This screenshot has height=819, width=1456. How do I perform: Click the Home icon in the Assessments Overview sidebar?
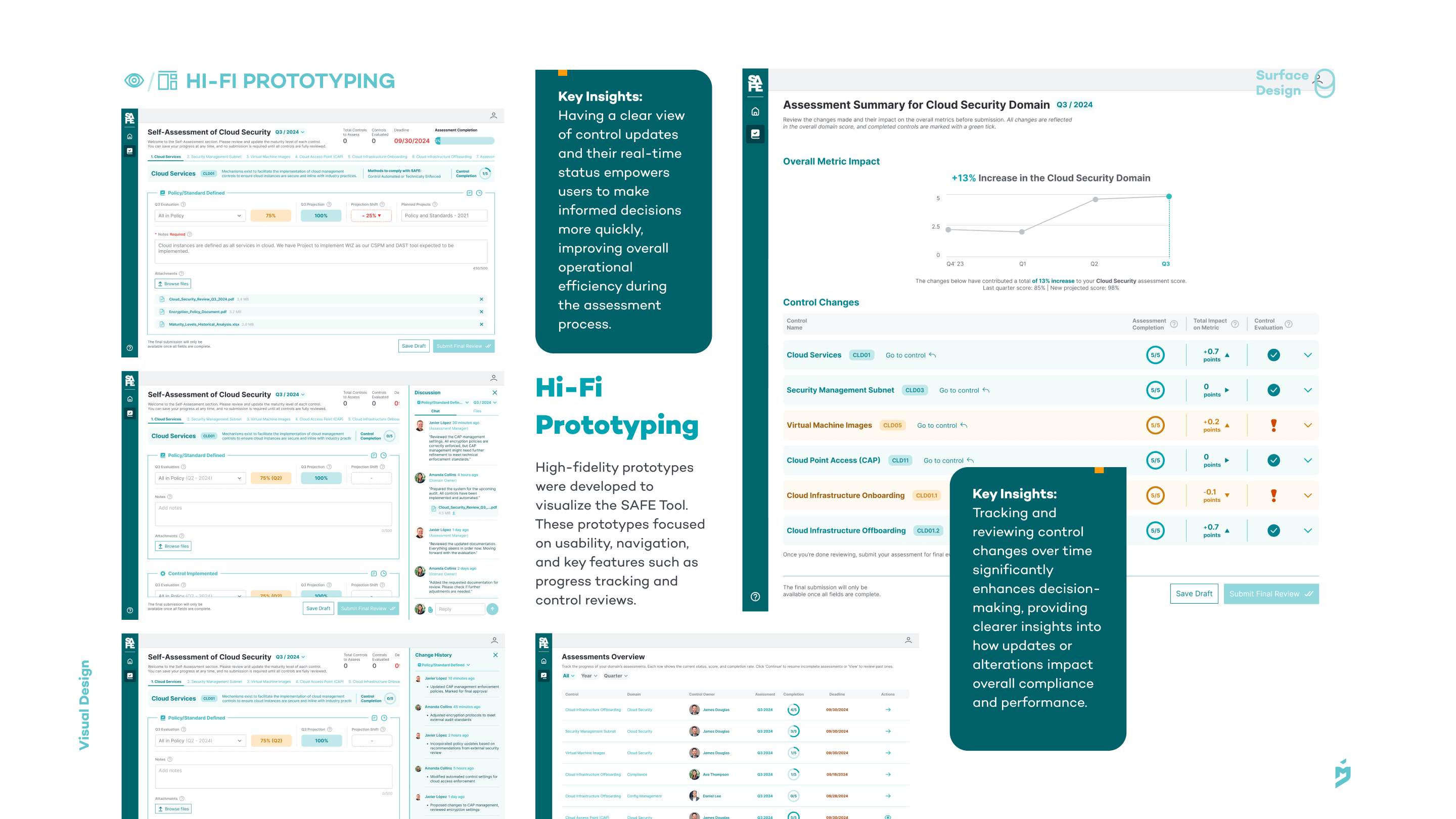pos(544,661)
